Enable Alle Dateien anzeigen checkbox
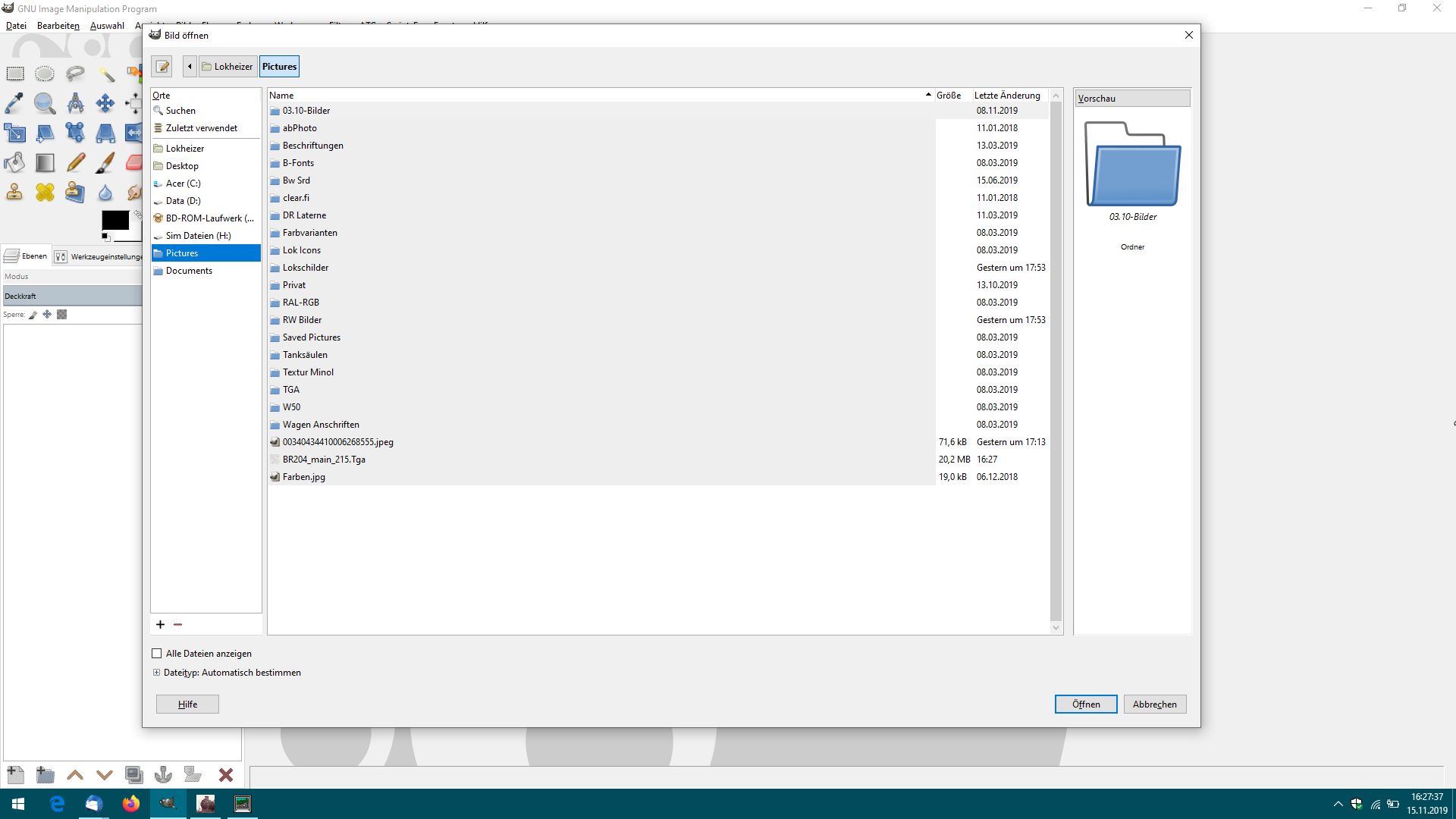This screenshot has height=819, width=1456. tap(157, 653)
